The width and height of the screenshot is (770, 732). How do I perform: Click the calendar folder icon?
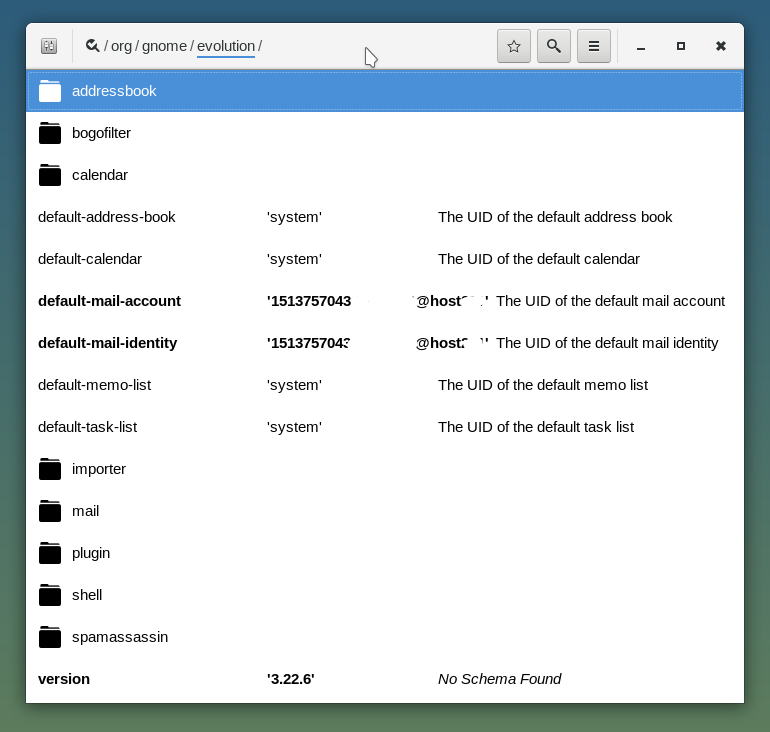[x=50, y=175]
